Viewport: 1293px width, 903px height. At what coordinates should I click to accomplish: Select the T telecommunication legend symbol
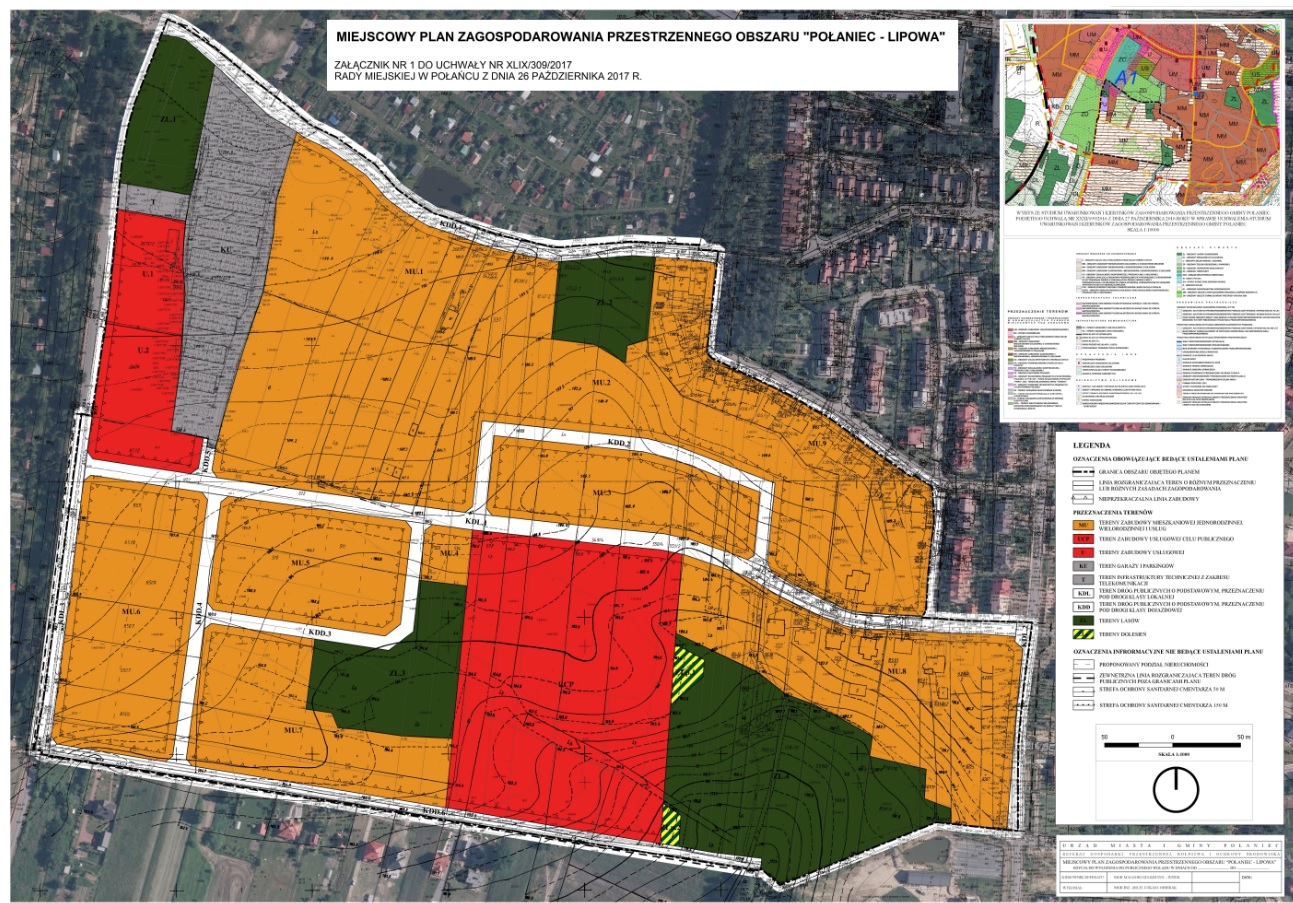[1081, 579]
